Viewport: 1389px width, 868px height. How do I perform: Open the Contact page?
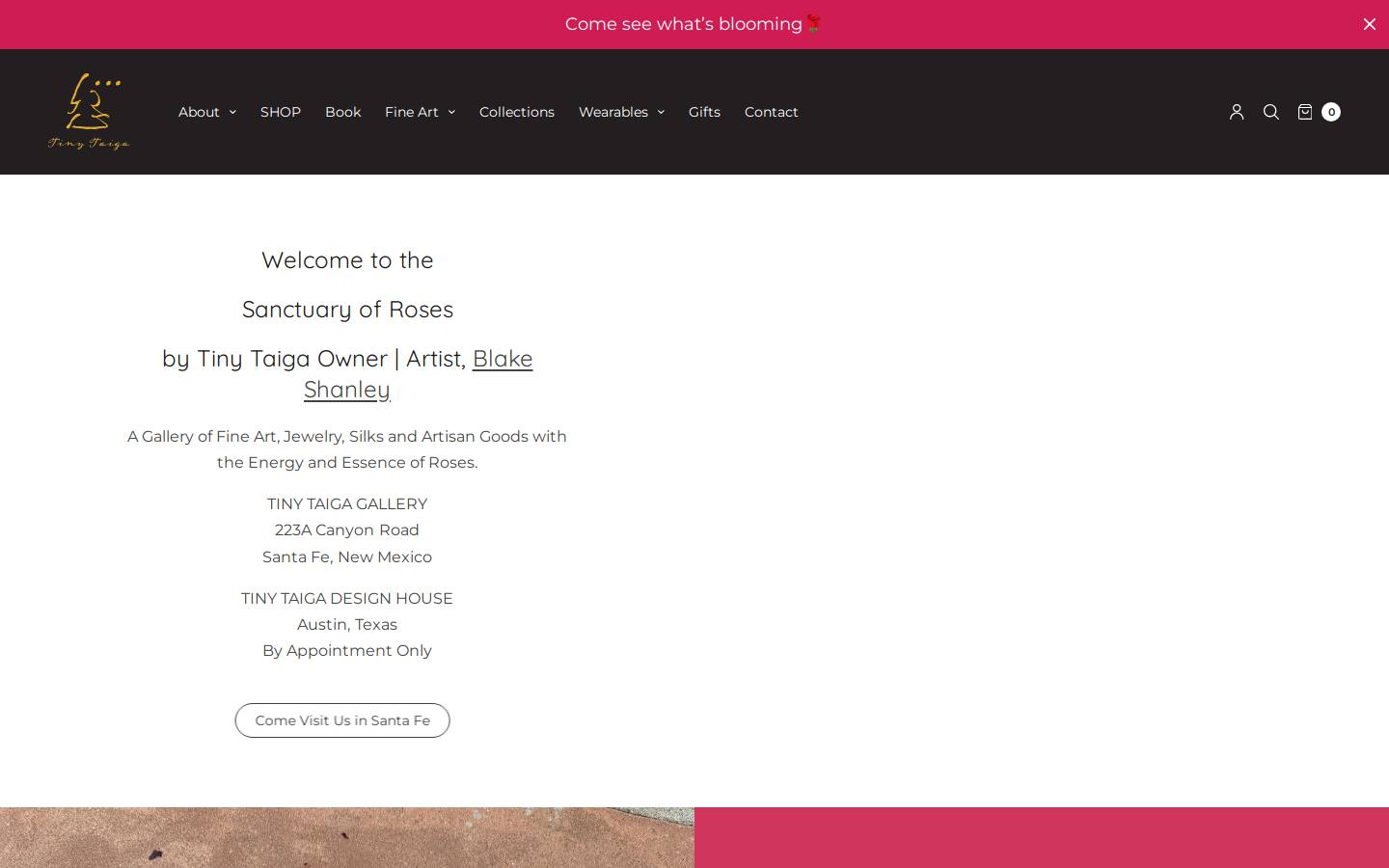(772, 112)
